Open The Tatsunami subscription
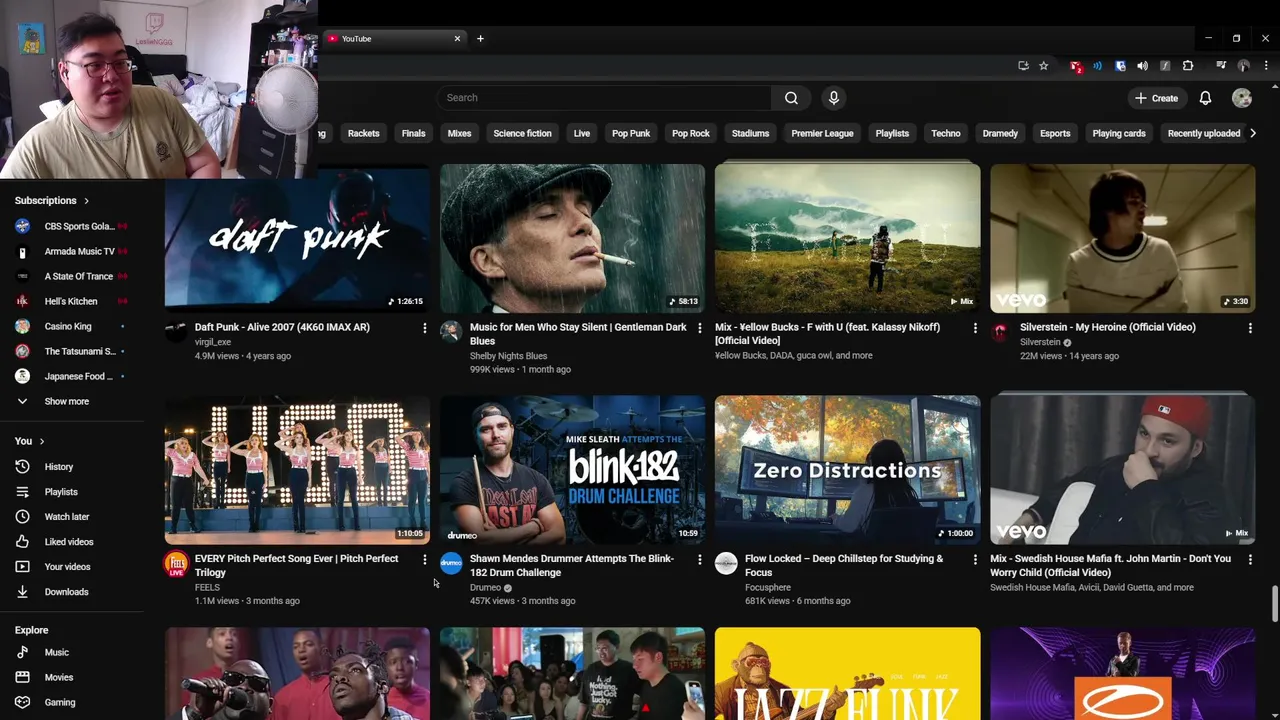Viewport: 1280px width, 720px height. pyautogui.click(x=70, y=351)
